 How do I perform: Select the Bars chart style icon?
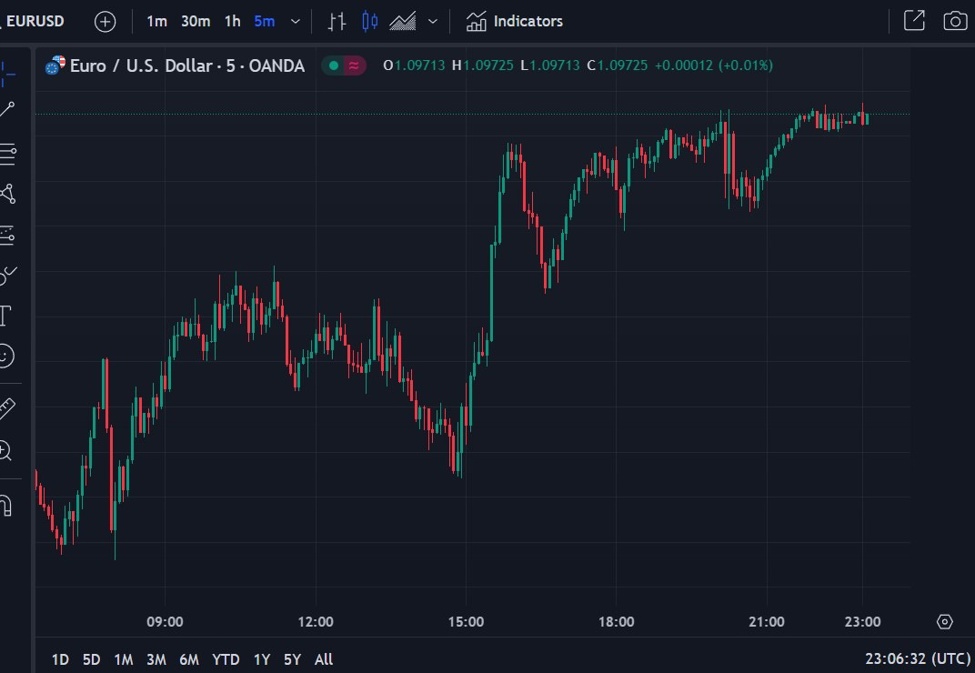336,22
